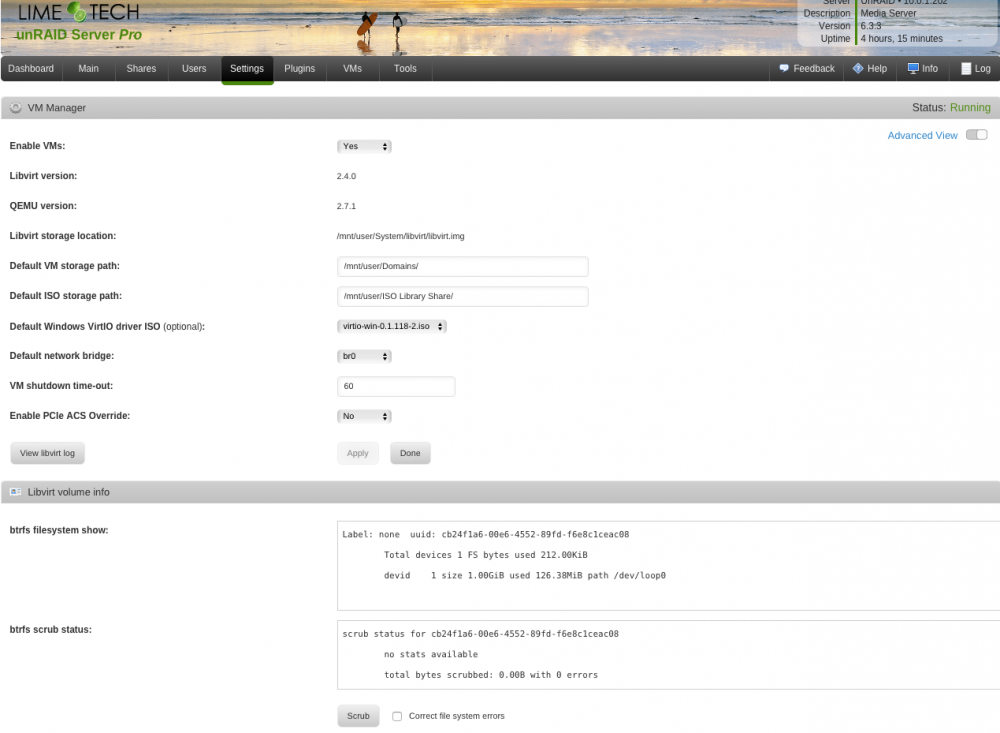Focus the Default VM storage path field

tap(462, 266)
